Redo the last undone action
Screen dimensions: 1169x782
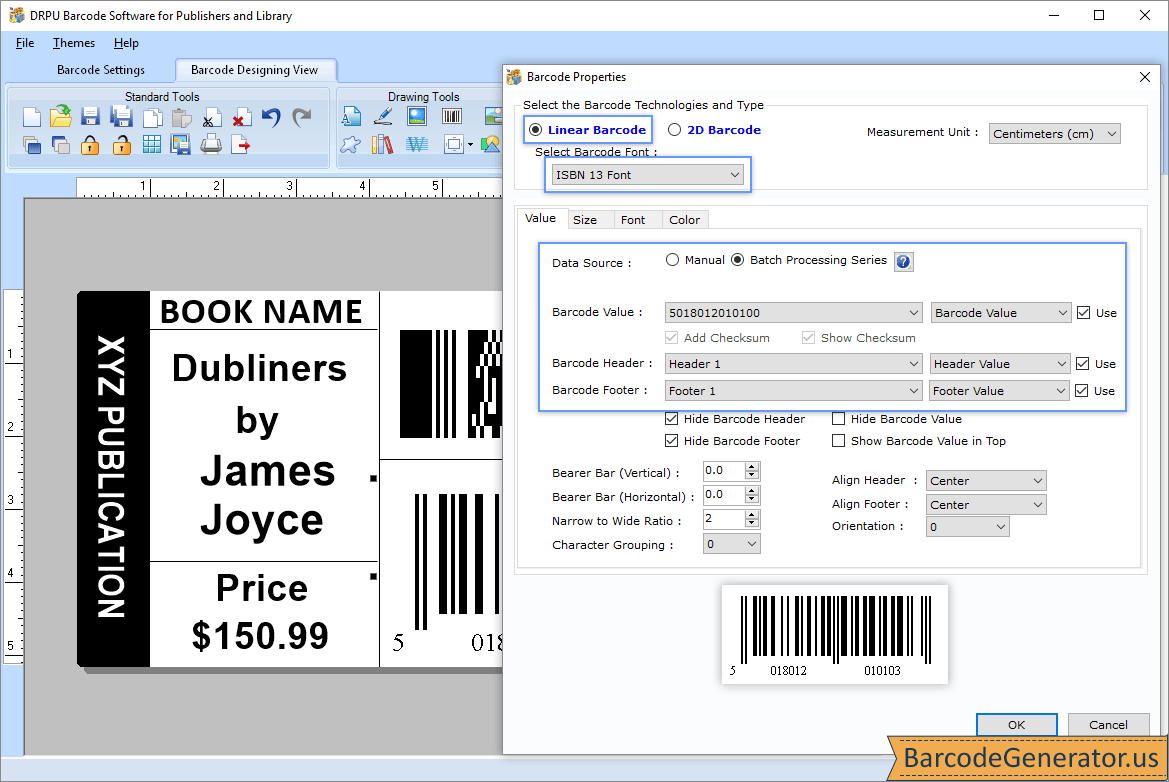coord(301,118)
